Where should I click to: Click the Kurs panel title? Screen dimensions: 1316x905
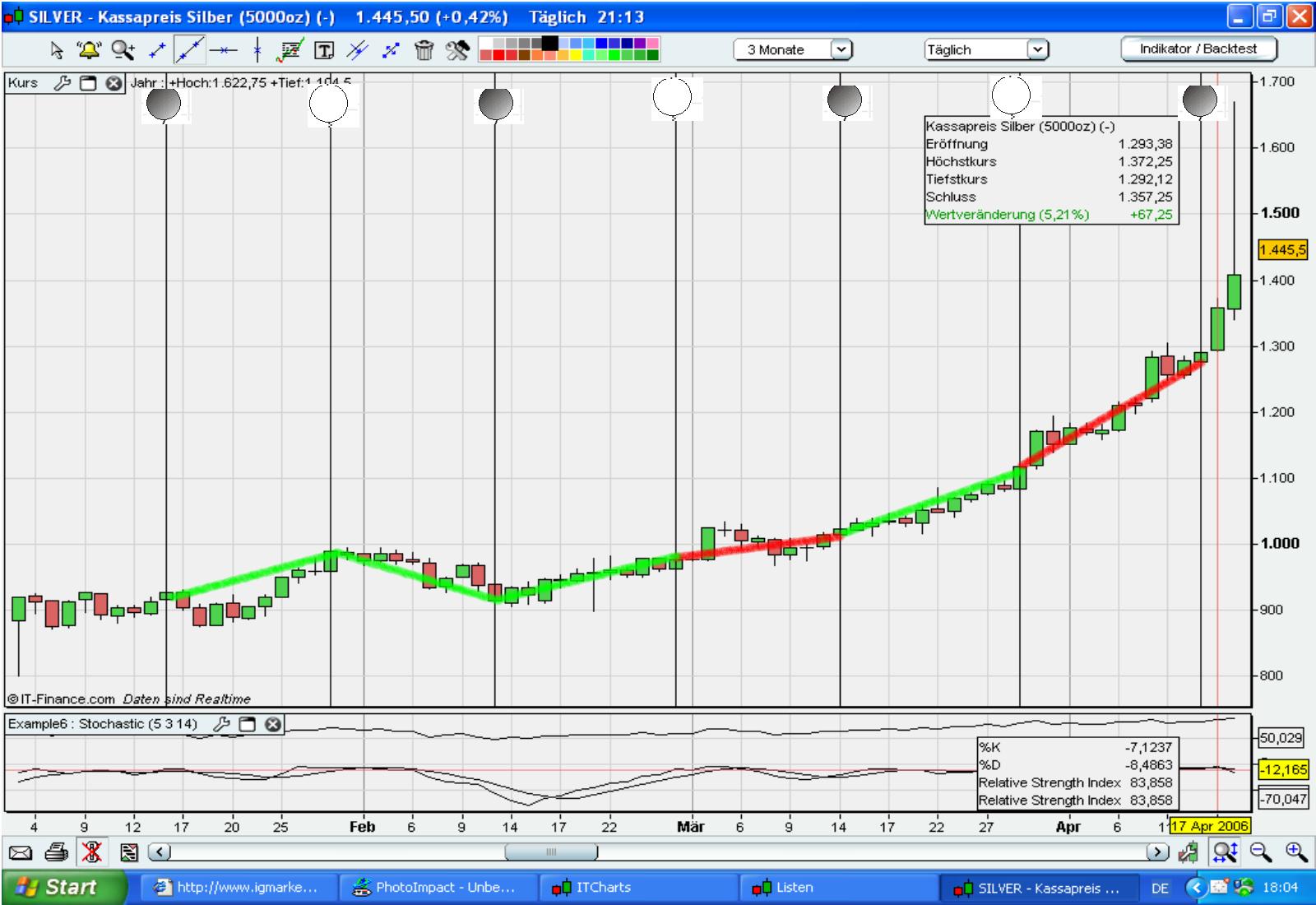coord(23,83)
